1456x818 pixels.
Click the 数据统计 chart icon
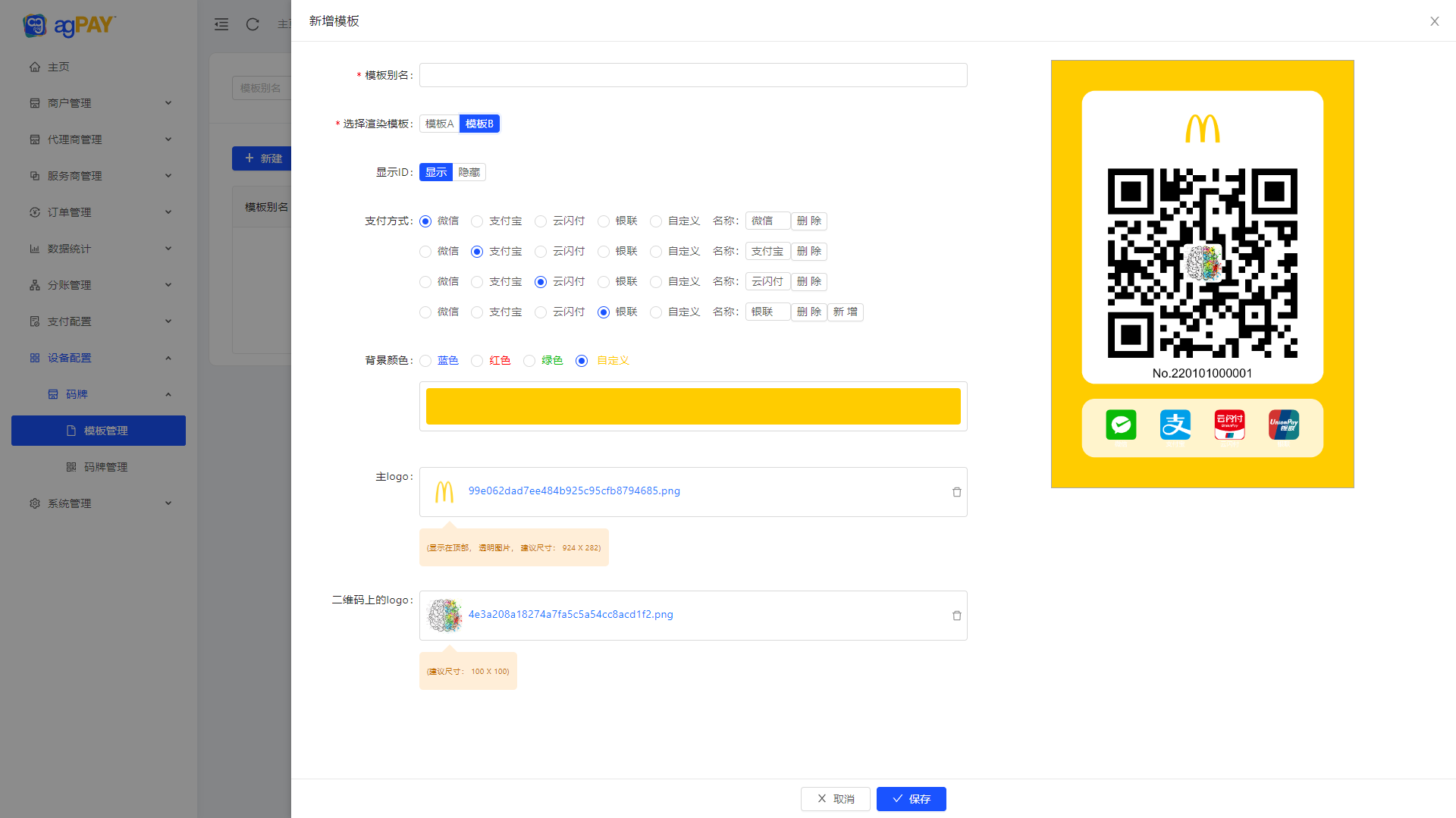click(35, 249)
